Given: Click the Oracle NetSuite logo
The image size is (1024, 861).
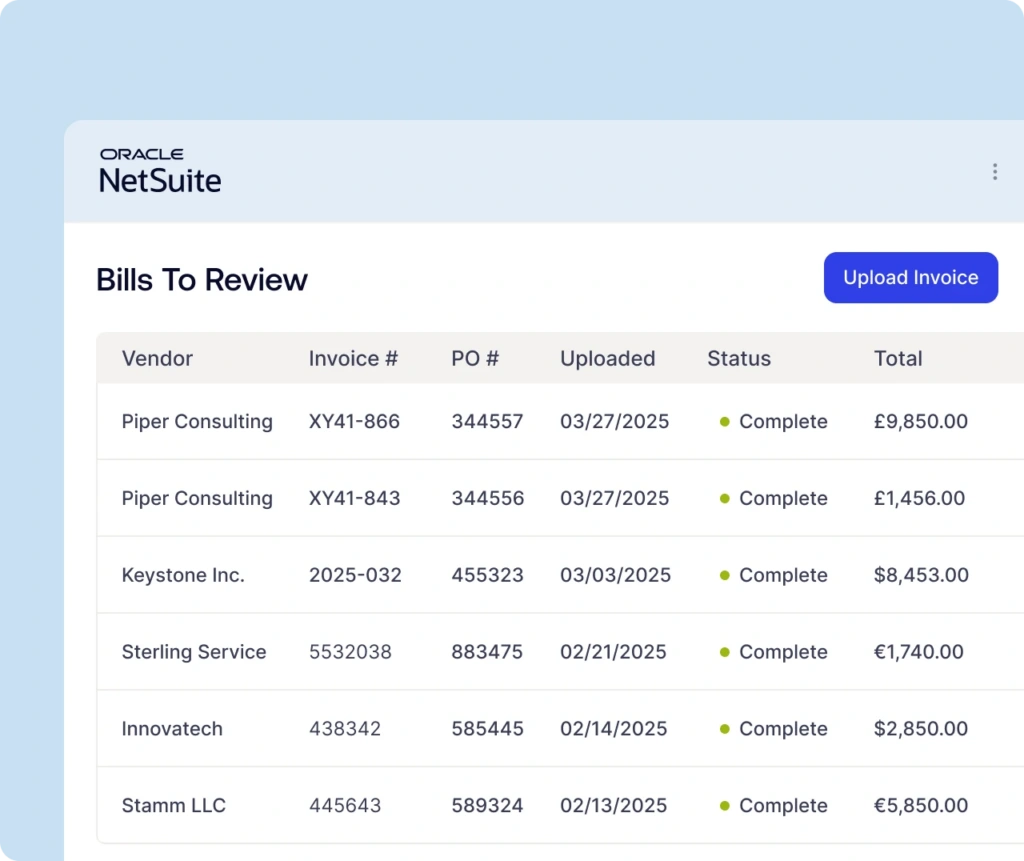Looking at the screenshot, I should (160, 171).
